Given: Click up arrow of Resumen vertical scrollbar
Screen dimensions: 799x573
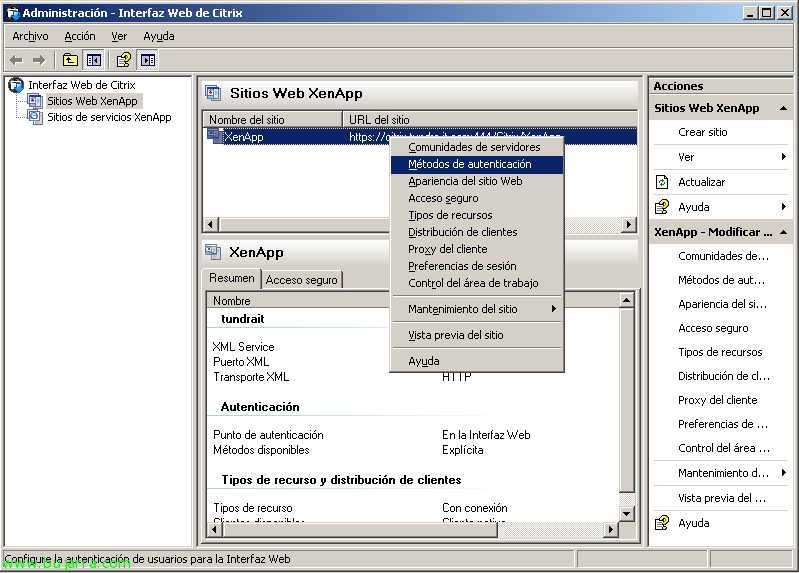Looking at the screenshot, I should tap(626, 300).
